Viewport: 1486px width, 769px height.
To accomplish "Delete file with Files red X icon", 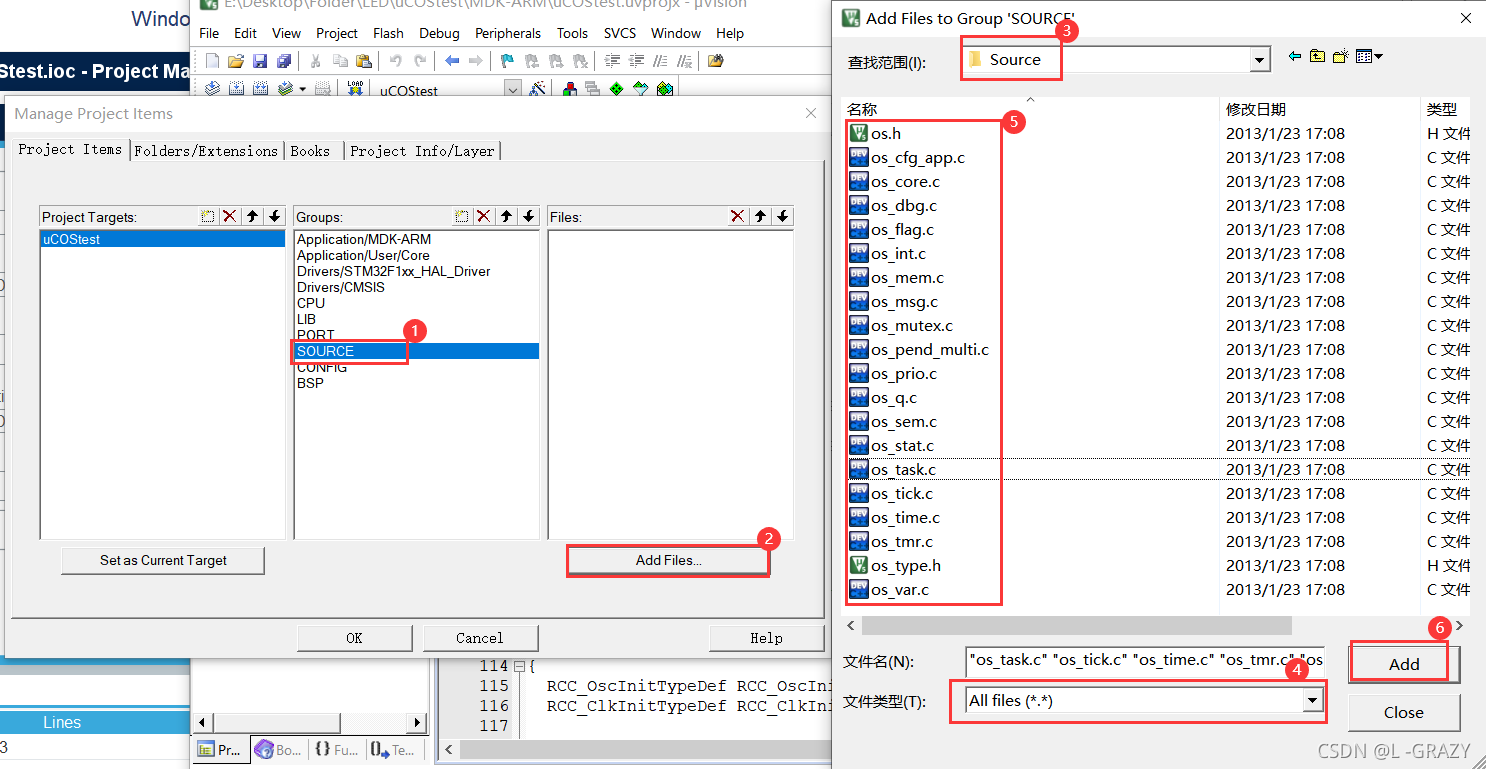I will click(x=737, y=216).
